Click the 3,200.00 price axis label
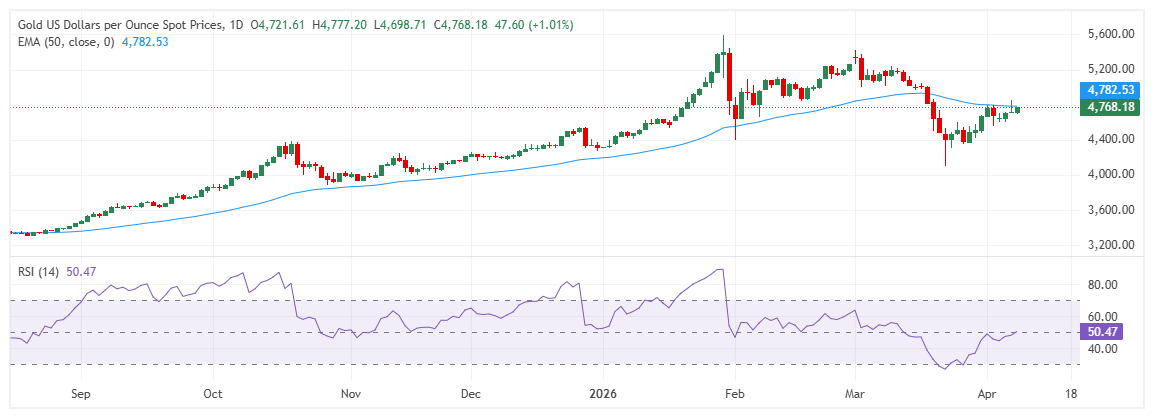This screenshot has height=418, width=1154. (x=1109, y=244)
